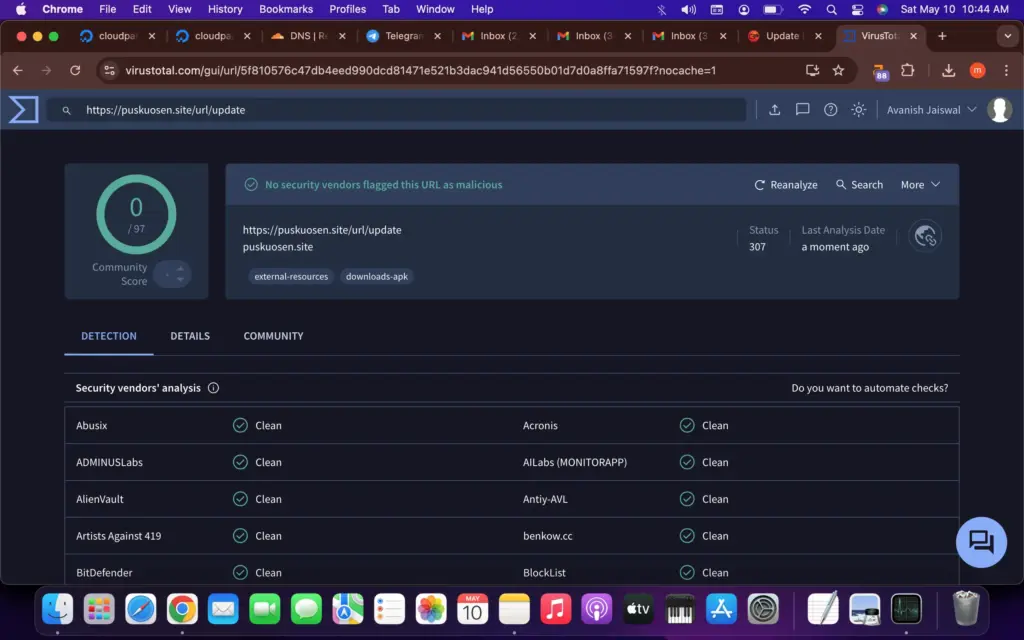The height and width of the screenshot is (640, 1024).
Task: Click the downloads-apk tag
Action: pyautogui.click(x=377, y=276)
